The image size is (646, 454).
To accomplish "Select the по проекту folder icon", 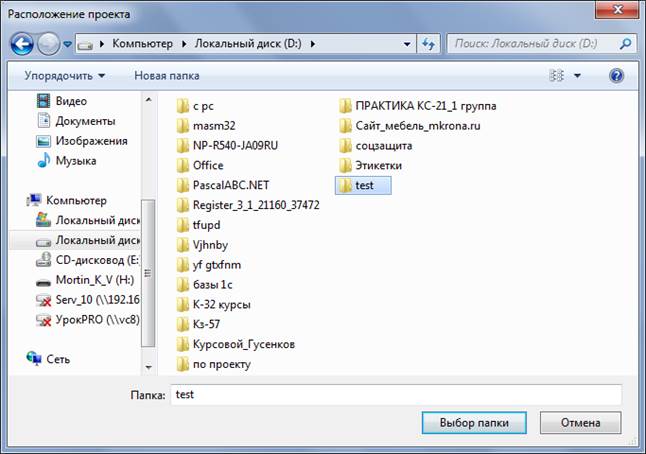I will pos(183,364).
